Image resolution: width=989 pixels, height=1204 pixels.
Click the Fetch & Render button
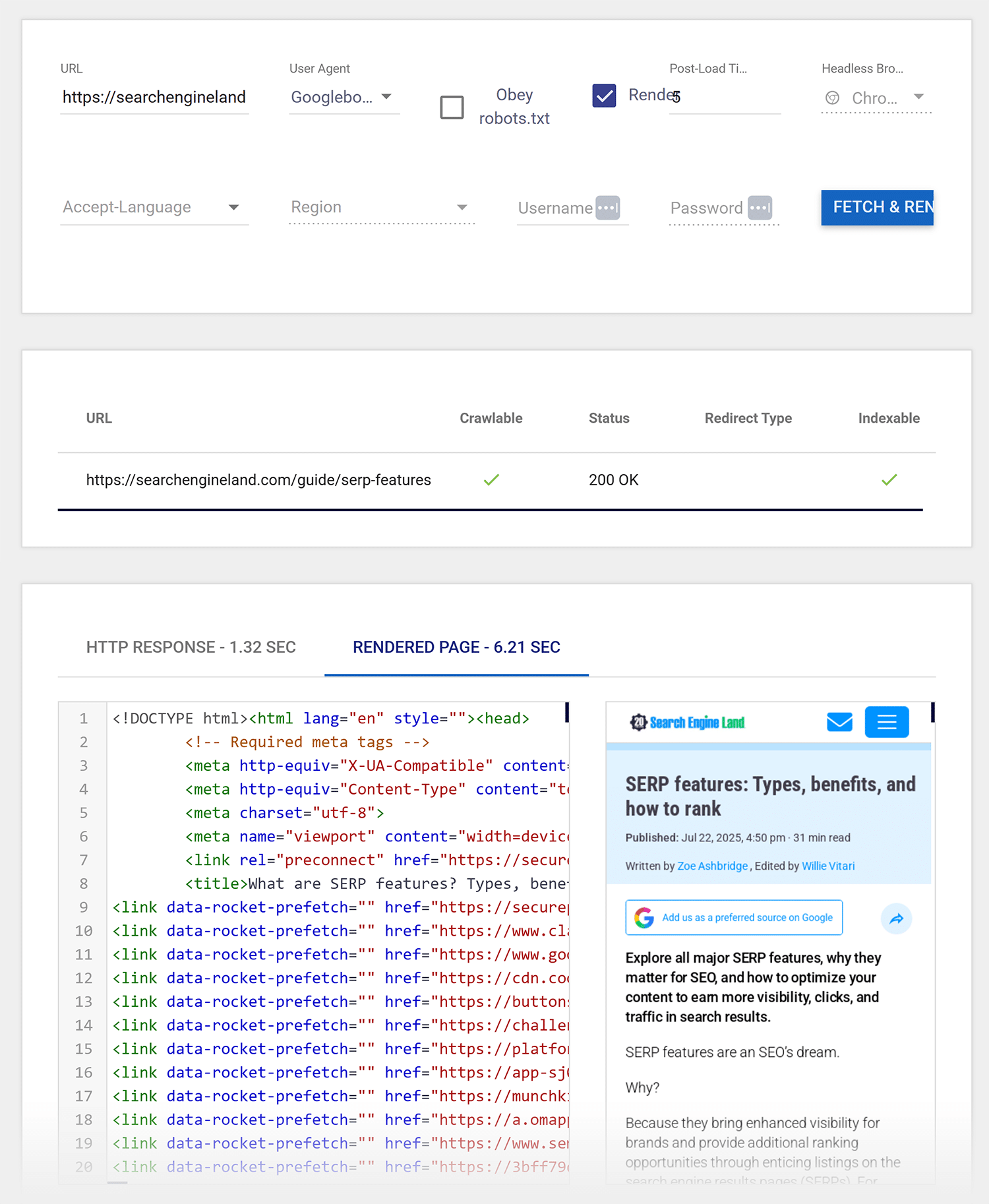(877, 207)
